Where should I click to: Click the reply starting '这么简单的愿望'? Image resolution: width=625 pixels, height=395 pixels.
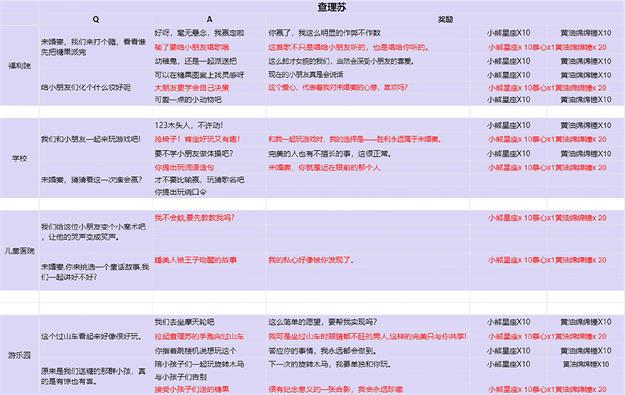(322, 322)
